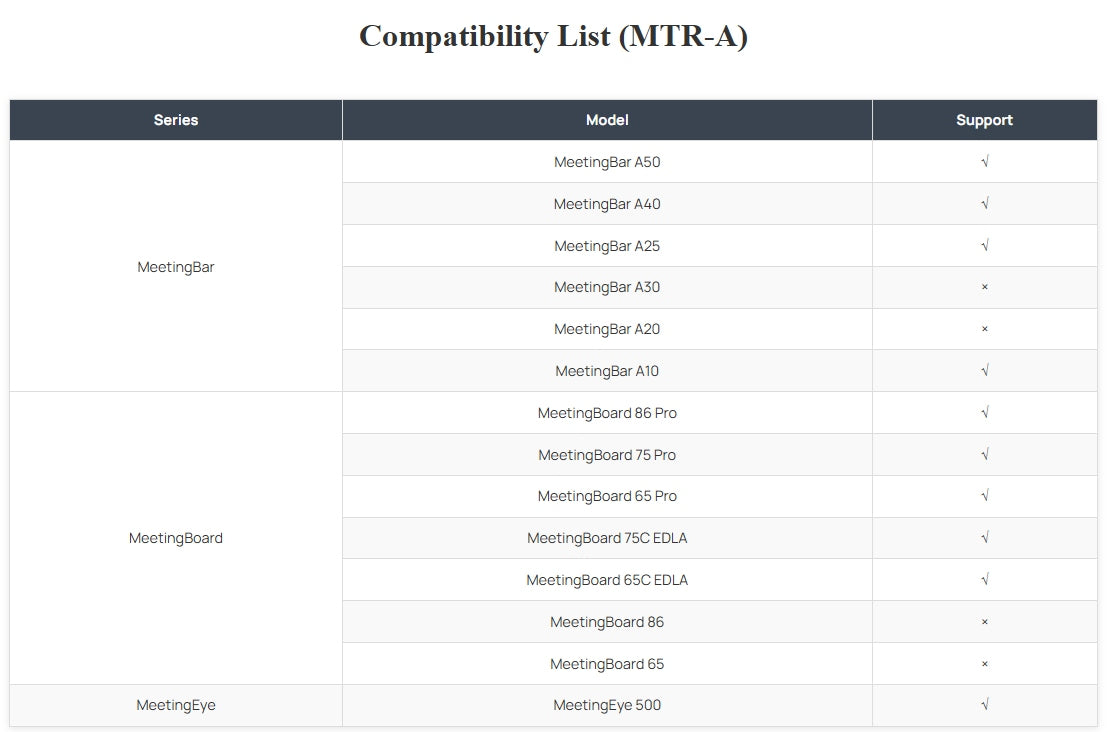1111x732 pixels.
Task: Select MeetingBoard 86 Pro model cell
Action: pyautogui.click(x=607, y=412)
